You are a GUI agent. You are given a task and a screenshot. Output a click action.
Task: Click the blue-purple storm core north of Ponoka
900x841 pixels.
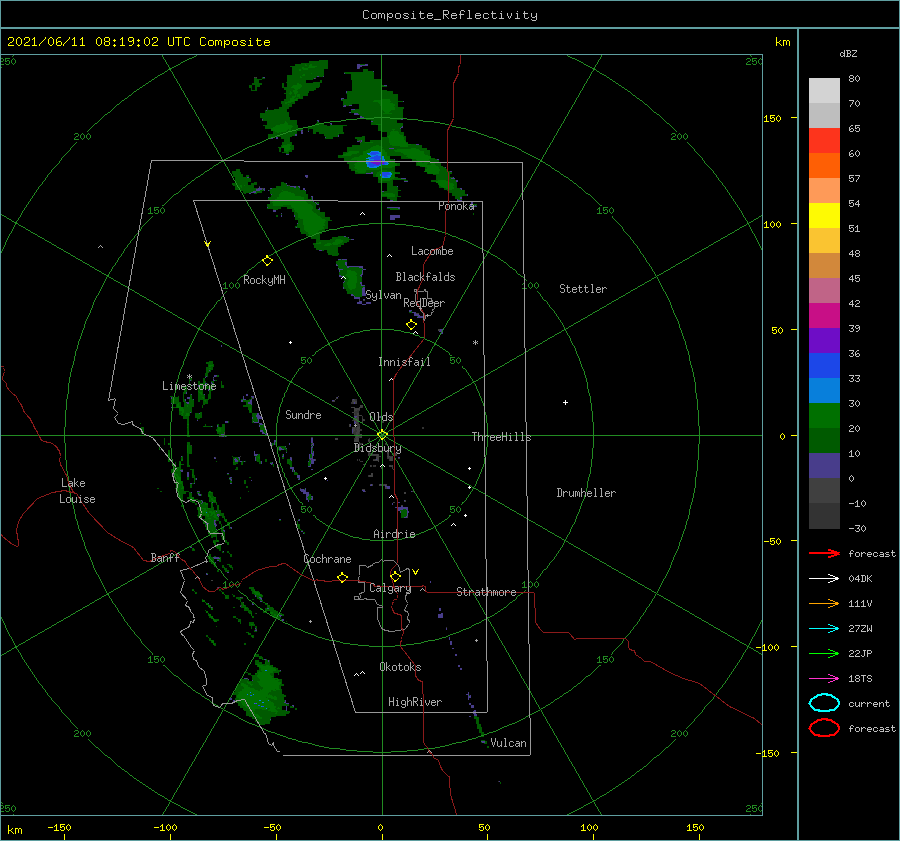(x=376, y=160)
